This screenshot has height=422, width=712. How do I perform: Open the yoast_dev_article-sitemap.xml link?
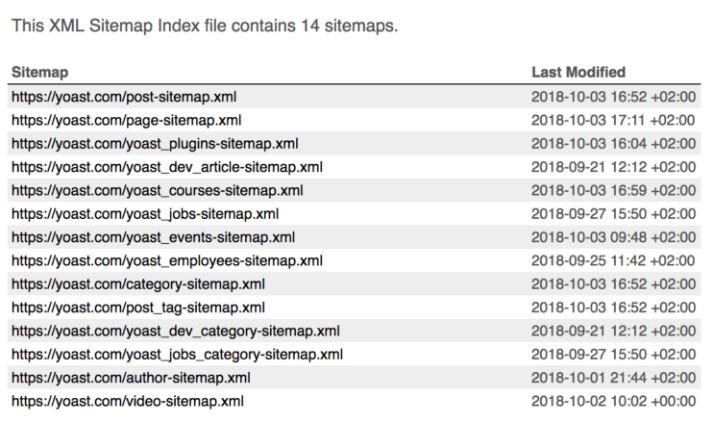click(x=167, y=167)
